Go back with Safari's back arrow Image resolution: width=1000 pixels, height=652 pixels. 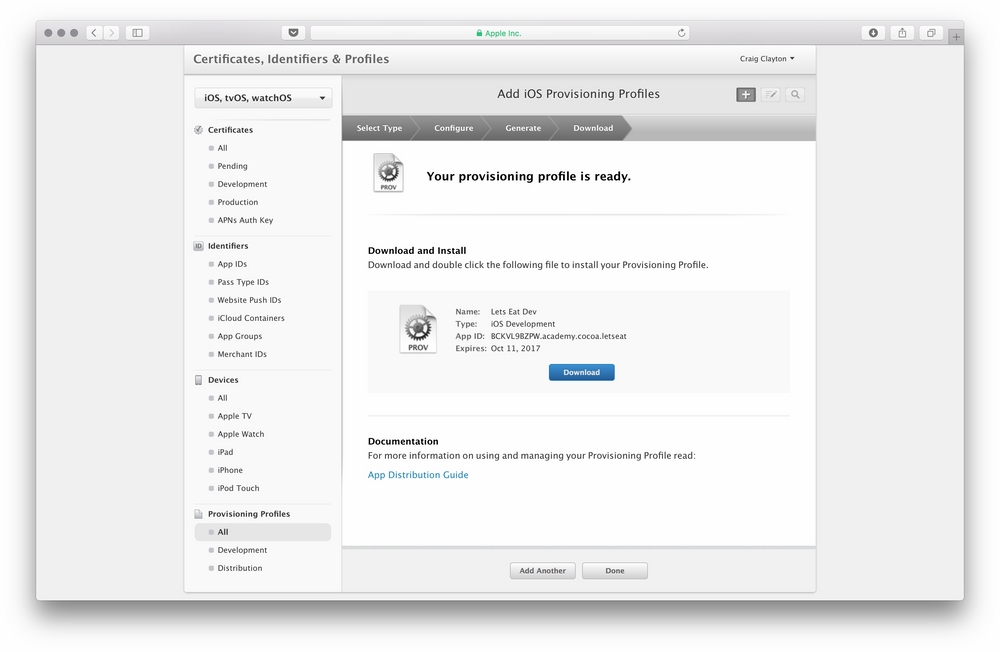(94, 33)
